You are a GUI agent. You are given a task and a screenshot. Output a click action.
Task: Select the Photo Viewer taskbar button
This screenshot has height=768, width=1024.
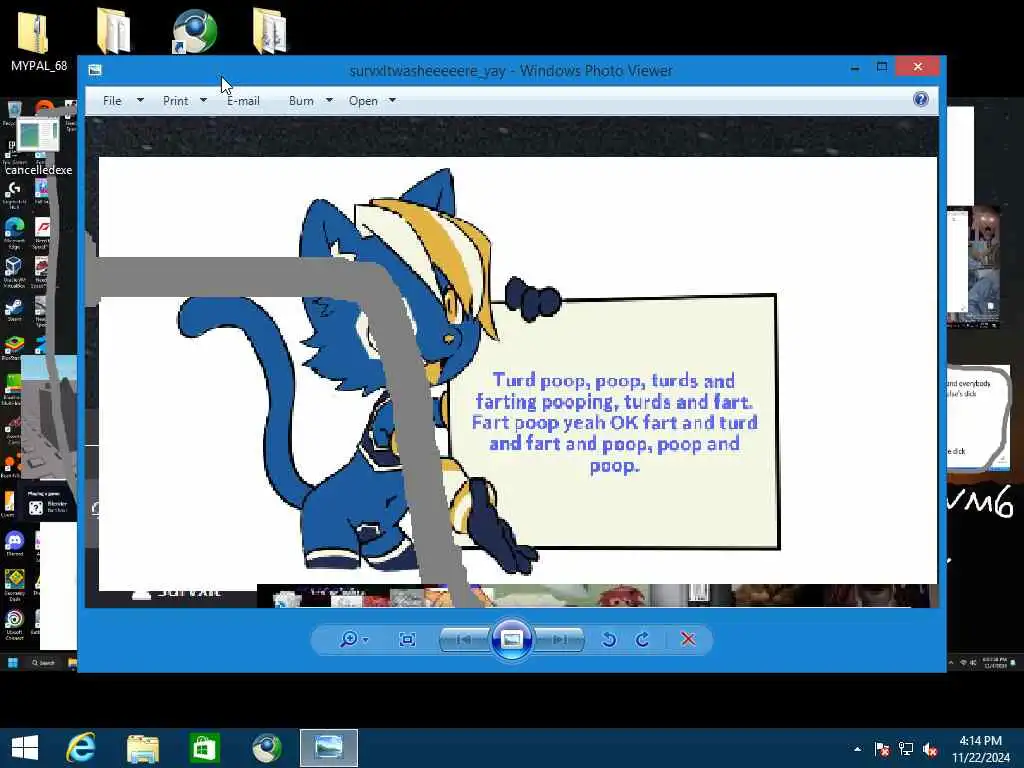[x=328, y=748]
